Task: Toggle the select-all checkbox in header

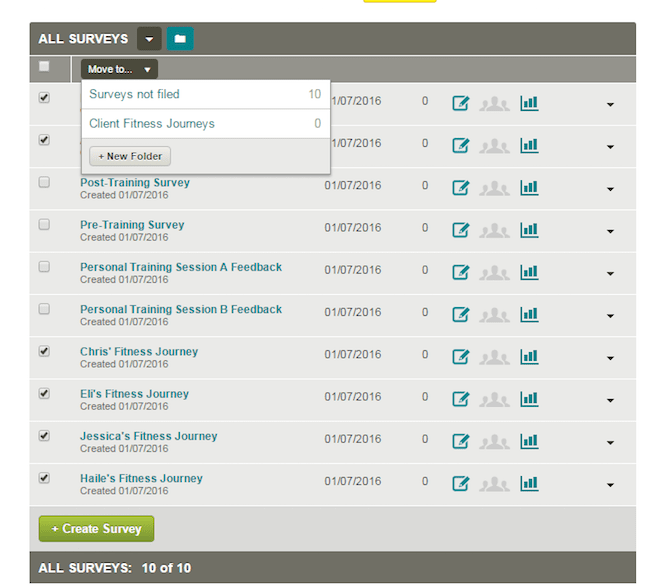Action: pos(44,67)
